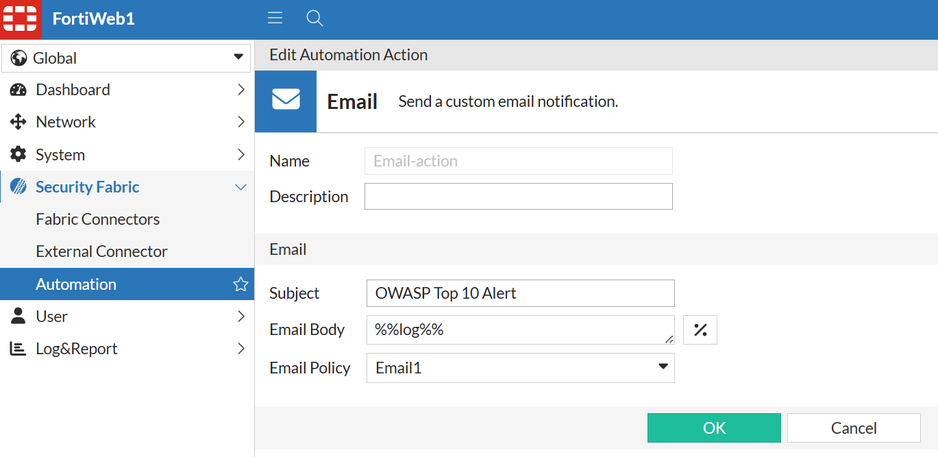The width and height of the screenshot is (938, 457).
Task: Collapse the Security Fabric section
Action: coord(240,187)
